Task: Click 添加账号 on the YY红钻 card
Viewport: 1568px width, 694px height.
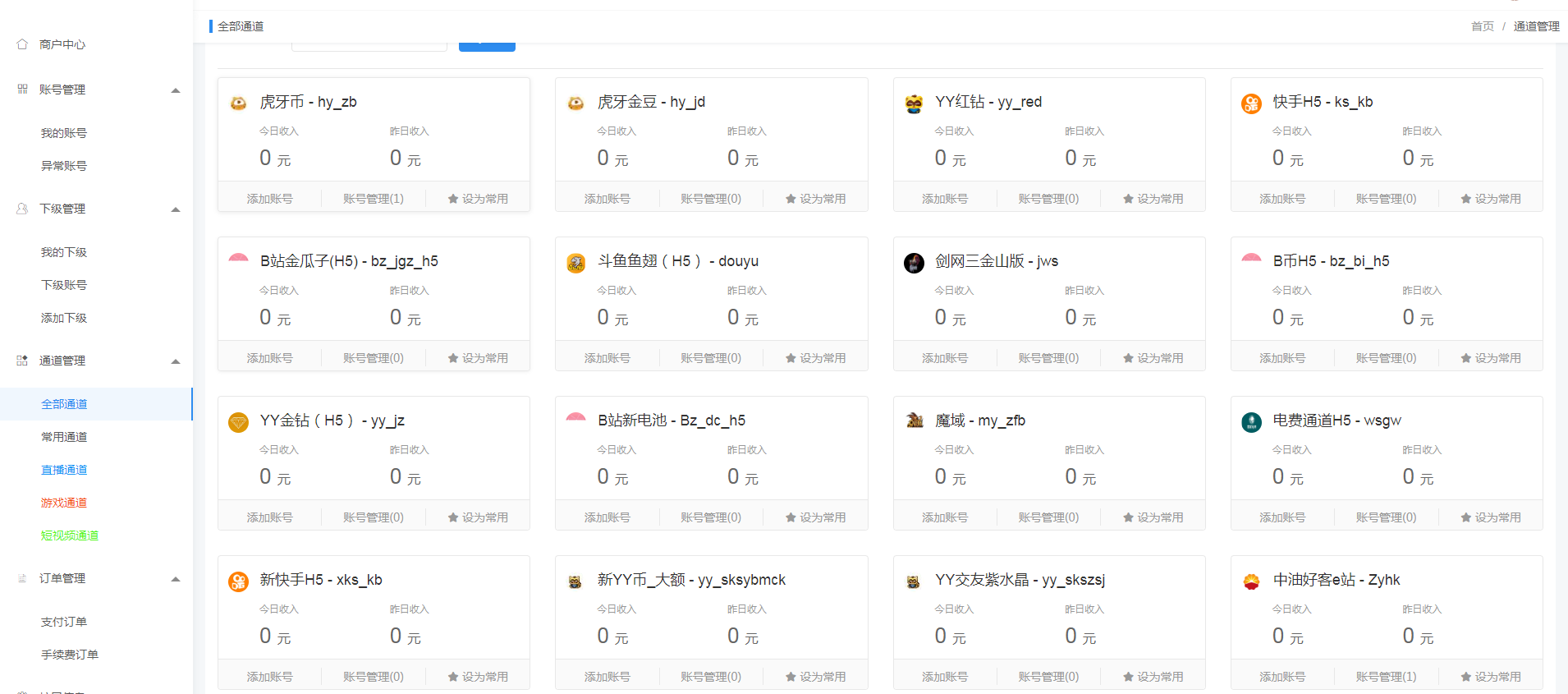Action: click(x=945, y=199)
